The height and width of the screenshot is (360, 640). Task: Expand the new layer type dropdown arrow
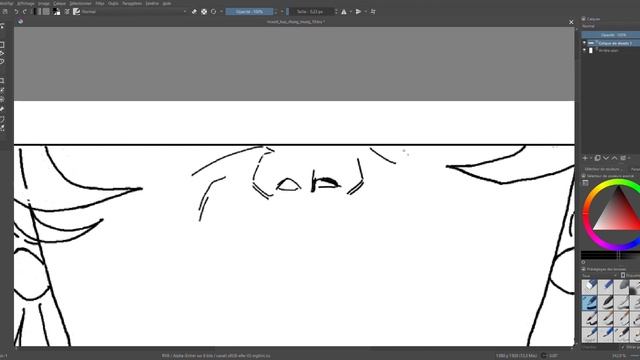tap(591, 158)
